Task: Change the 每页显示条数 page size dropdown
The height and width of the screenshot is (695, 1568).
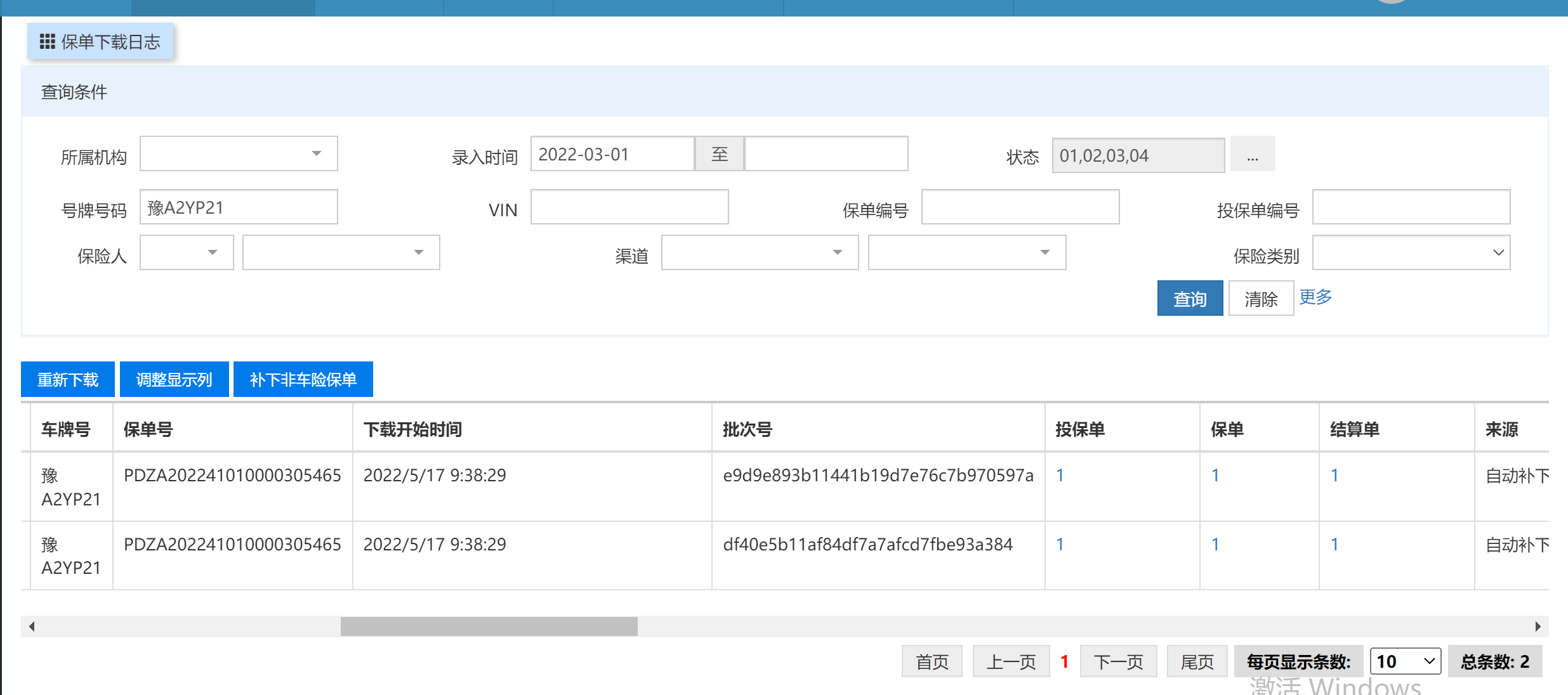Action: pyautogui.click(x=1405, y=661)
